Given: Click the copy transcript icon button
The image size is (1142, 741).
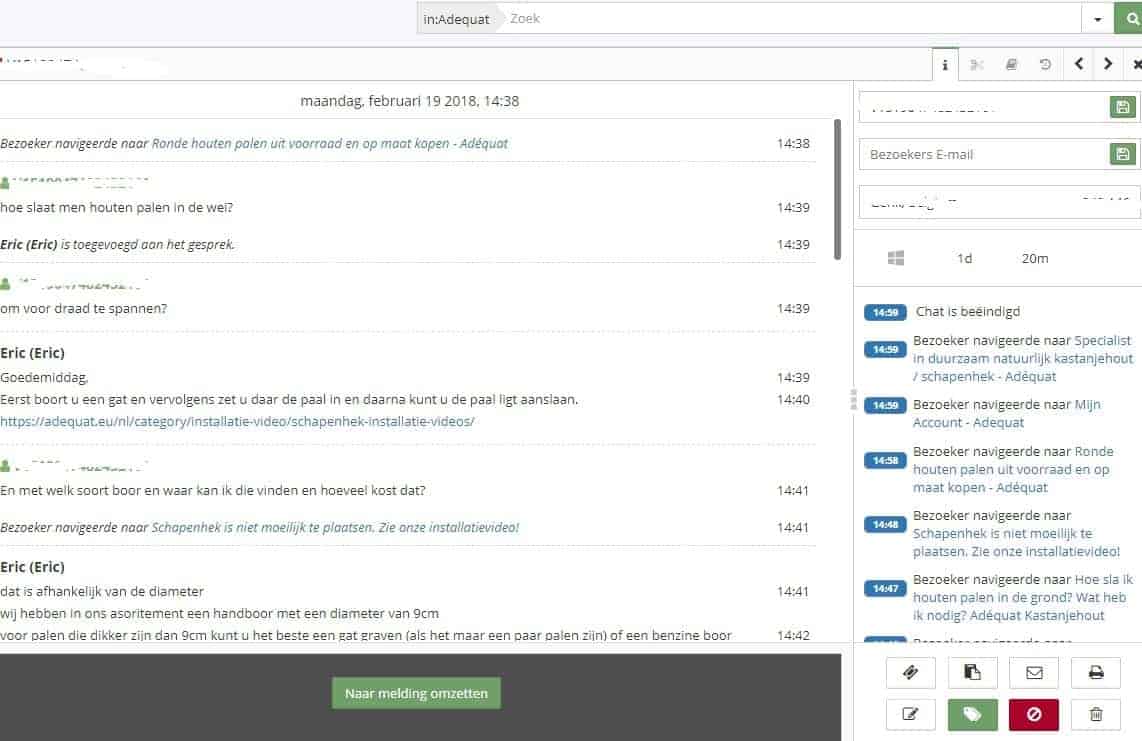Looking at the screenshot, I should pyautogui.click(x=972, y=673).
